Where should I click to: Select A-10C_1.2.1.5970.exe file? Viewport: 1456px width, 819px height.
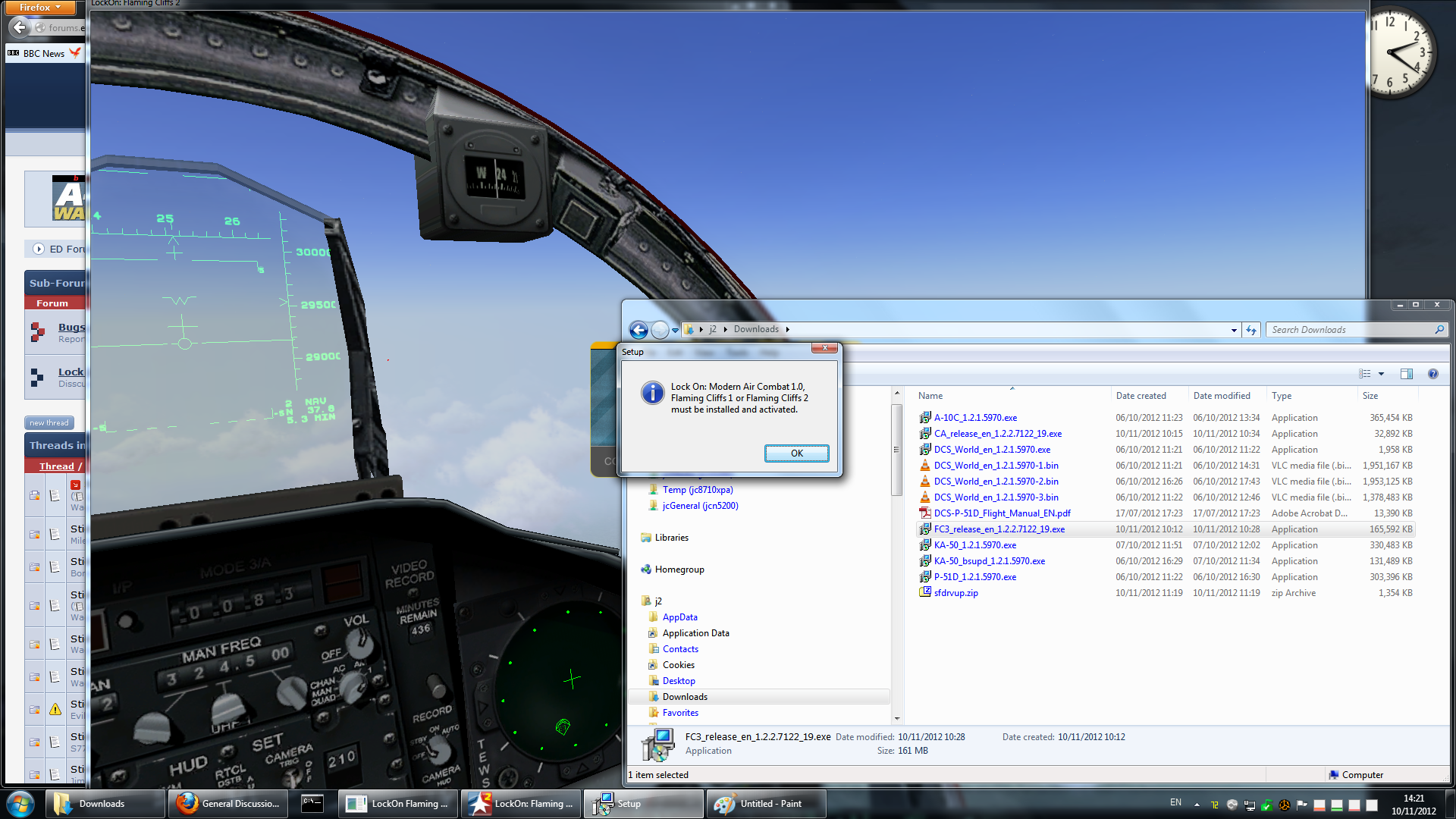(x=975, y=418)
